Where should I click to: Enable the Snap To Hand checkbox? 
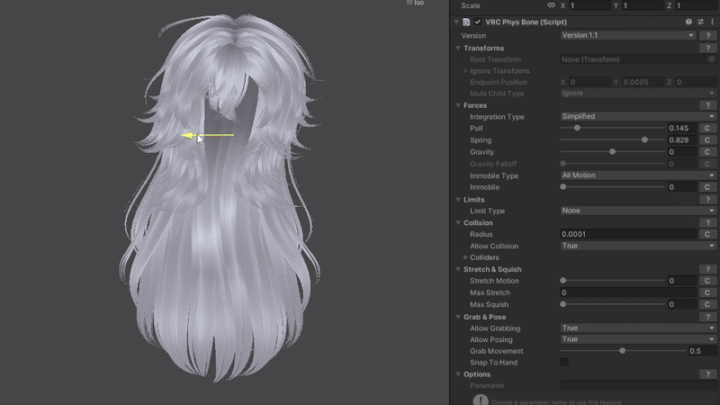tap(564, 362)
